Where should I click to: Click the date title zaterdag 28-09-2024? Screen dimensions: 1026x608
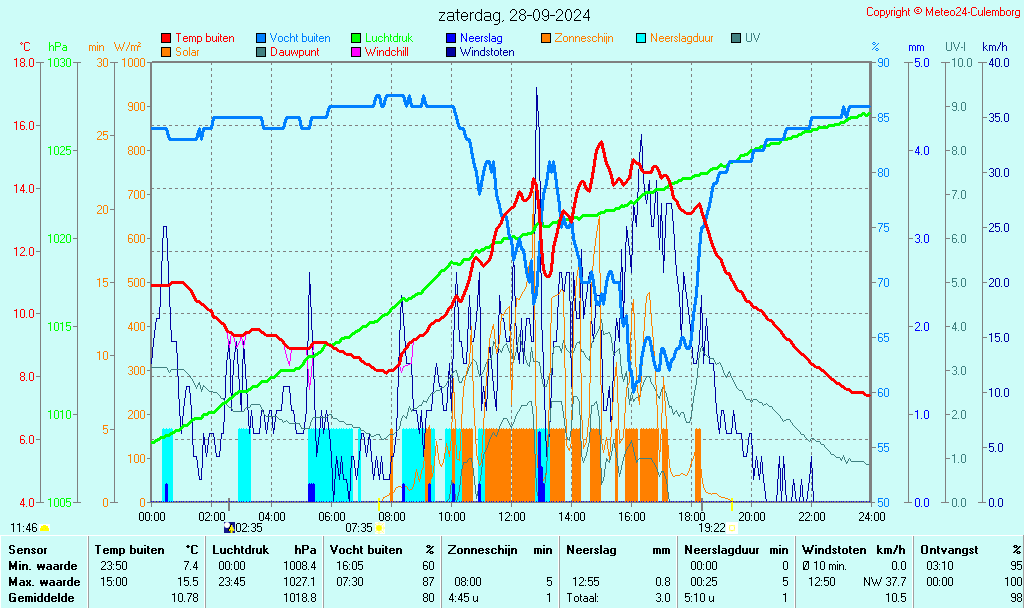[x=513, y=15]
